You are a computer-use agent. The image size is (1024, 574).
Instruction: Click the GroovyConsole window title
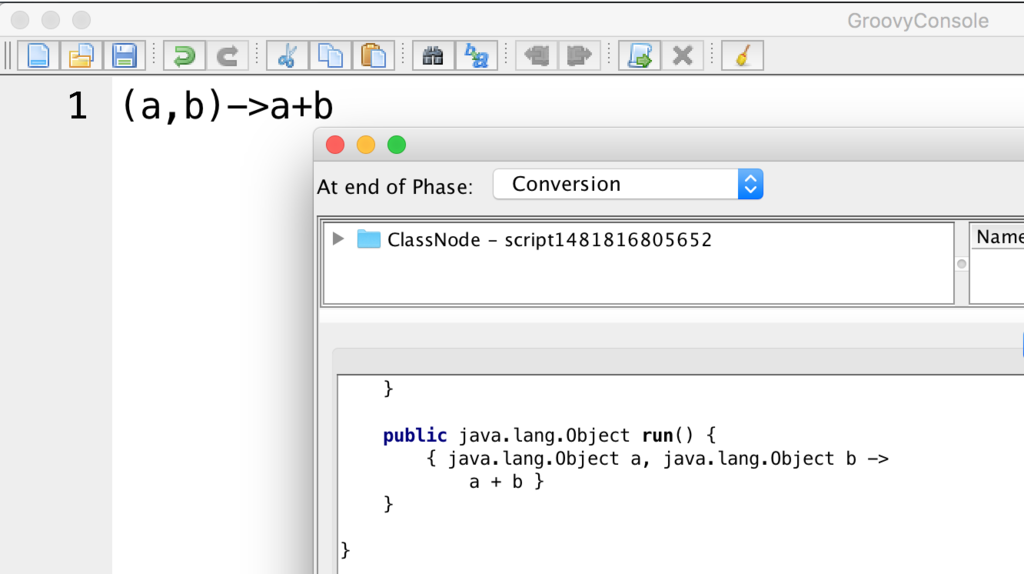(918, 21)
